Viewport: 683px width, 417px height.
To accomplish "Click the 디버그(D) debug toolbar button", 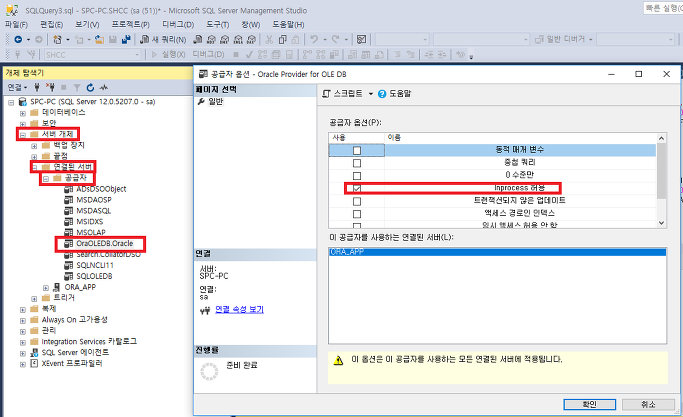I will point(209,54).
